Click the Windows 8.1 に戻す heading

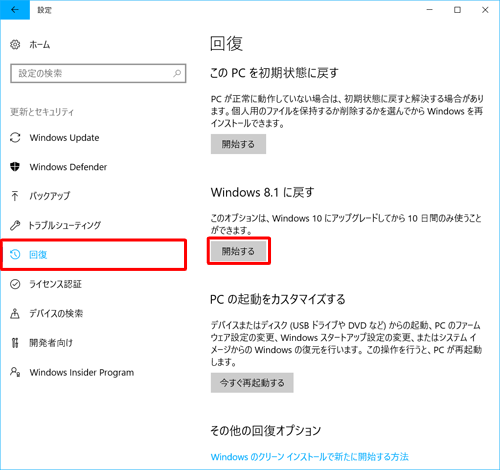[x=262, y=192]
